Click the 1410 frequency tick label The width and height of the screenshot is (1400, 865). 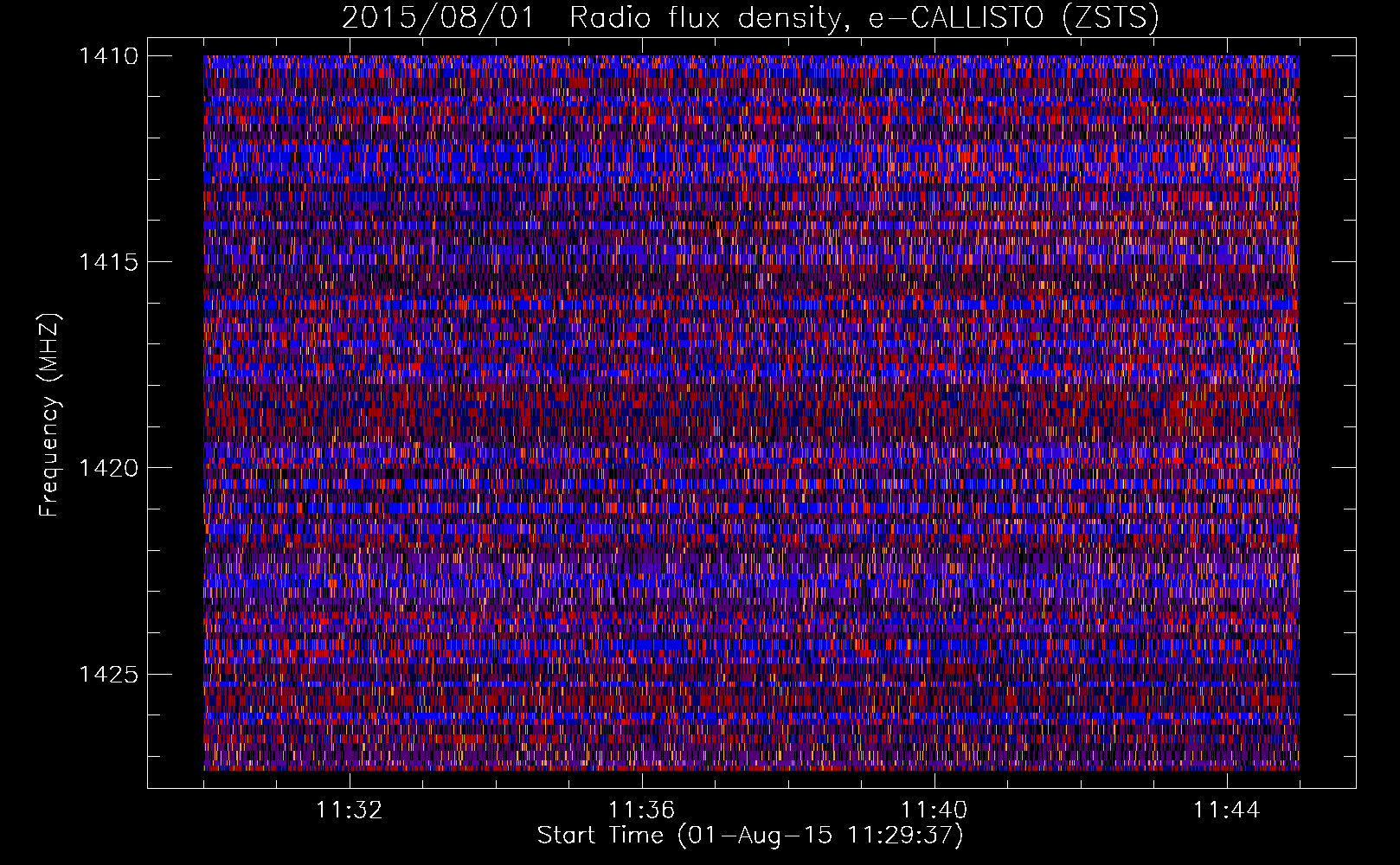tap(108, 56)
